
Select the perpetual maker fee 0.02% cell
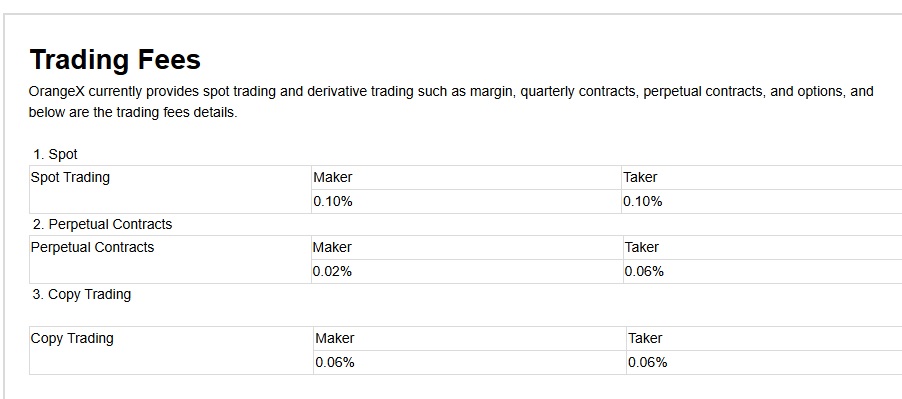468,271
